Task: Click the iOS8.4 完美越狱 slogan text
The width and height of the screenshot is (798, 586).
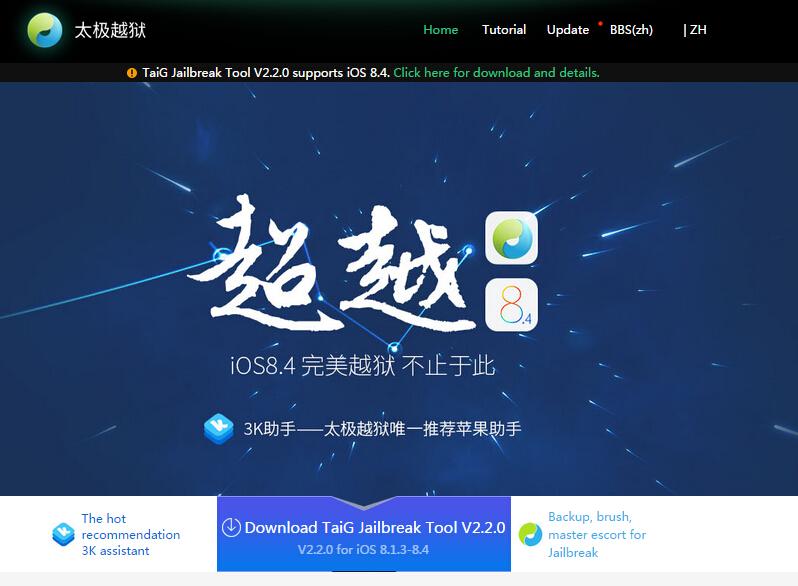Action: pos(362,366)
